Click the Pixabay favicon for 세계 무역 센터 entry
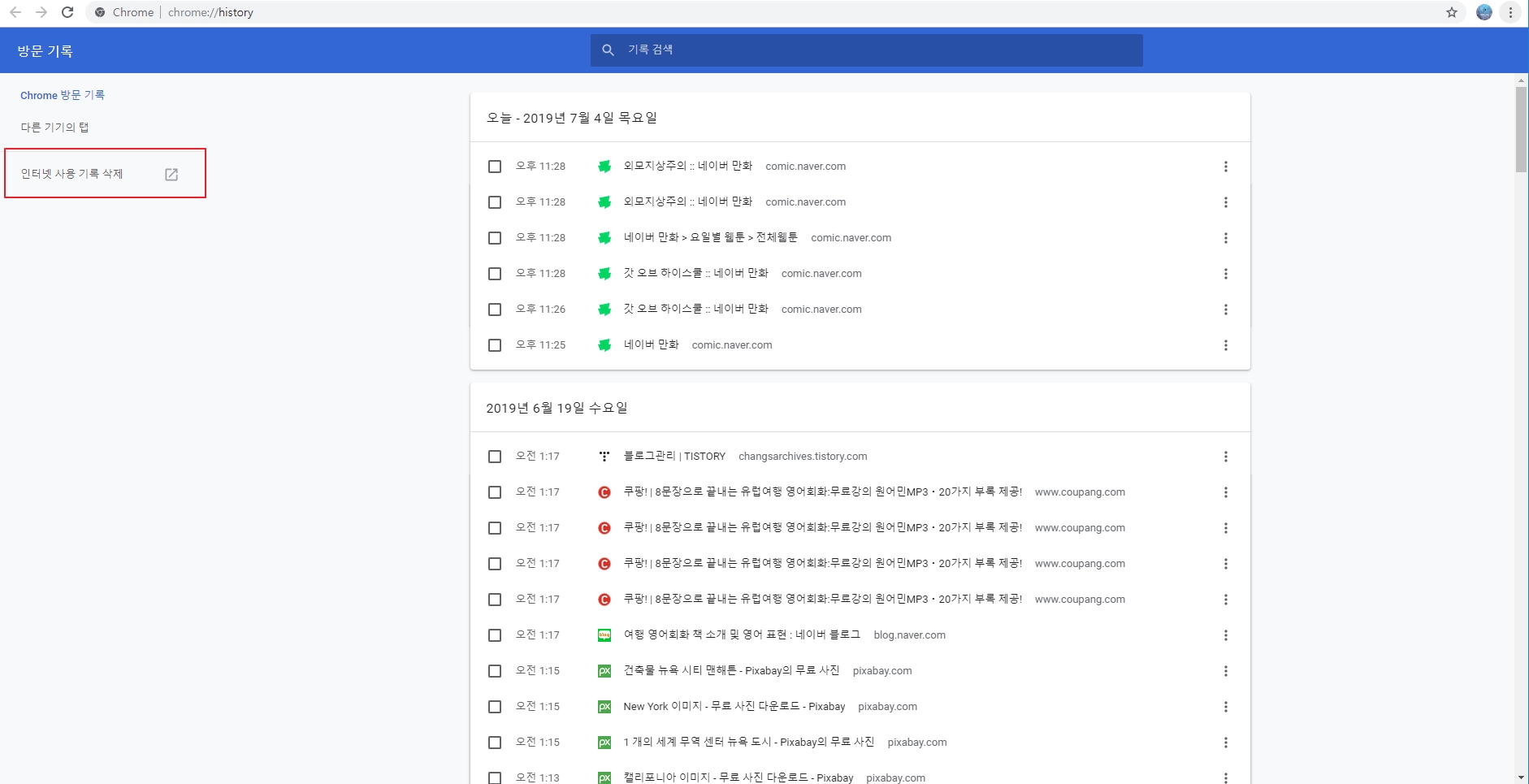Viewport: 1529px width, 784px height. [x=604, y=743]
